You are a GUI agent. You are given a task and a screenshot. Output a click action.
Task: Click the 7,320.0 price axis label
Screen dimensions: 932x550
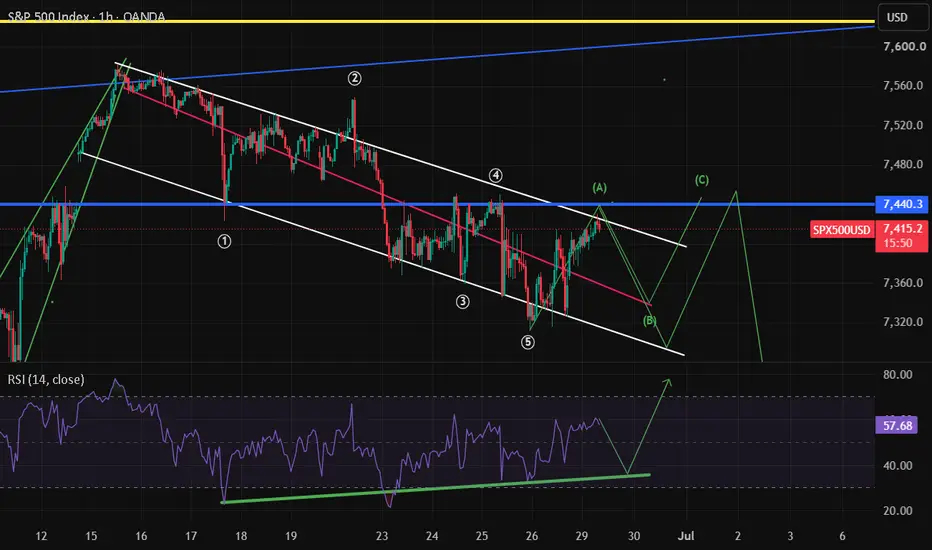(903, 322)
